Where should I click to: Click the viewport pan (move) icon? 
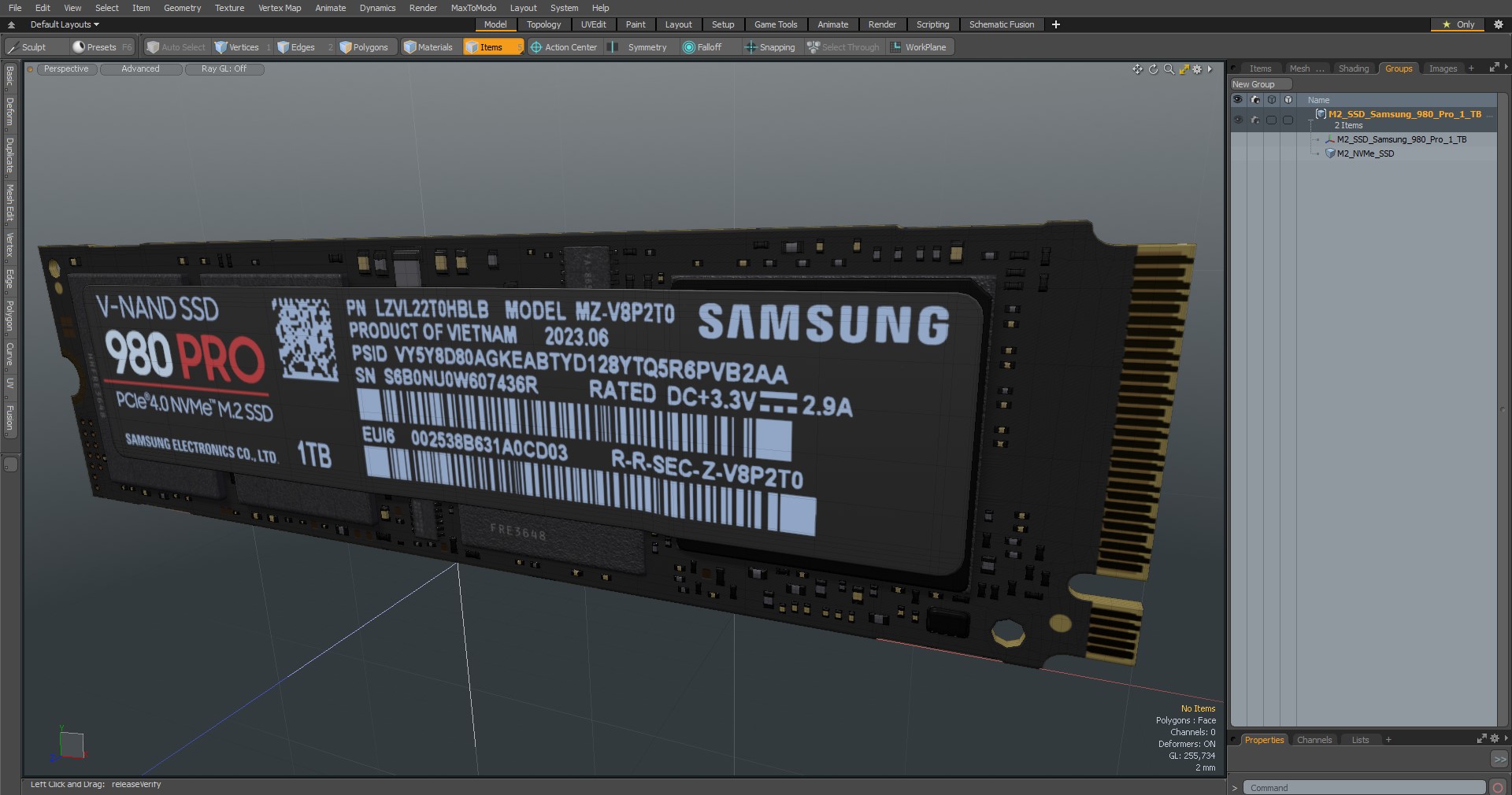click(1137, 69)
